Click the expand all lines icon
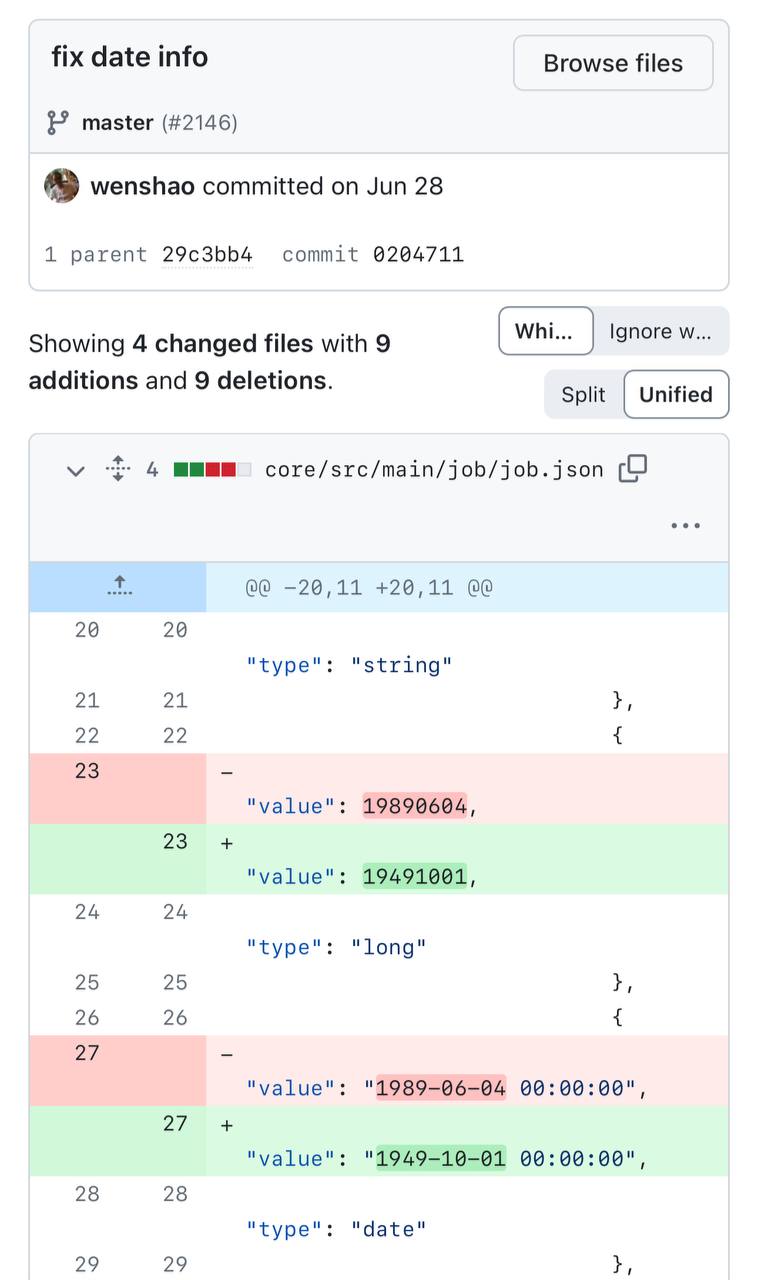The image size is (758, 1280). [x=118, y=469]
